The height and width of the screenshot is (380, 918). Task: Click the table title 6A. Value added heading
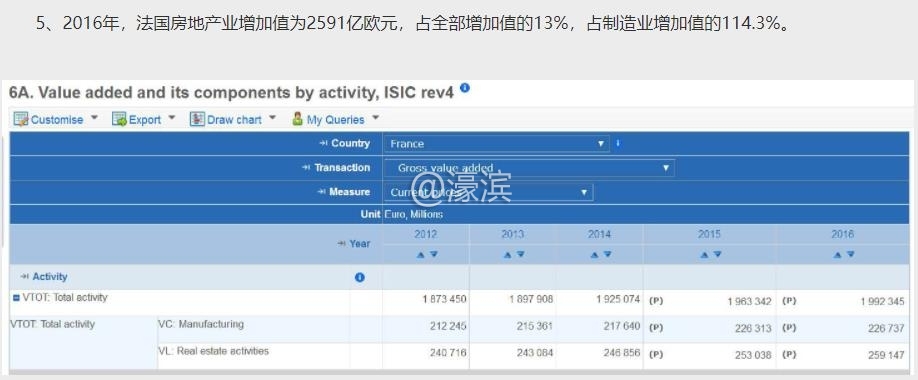(231, 93)
